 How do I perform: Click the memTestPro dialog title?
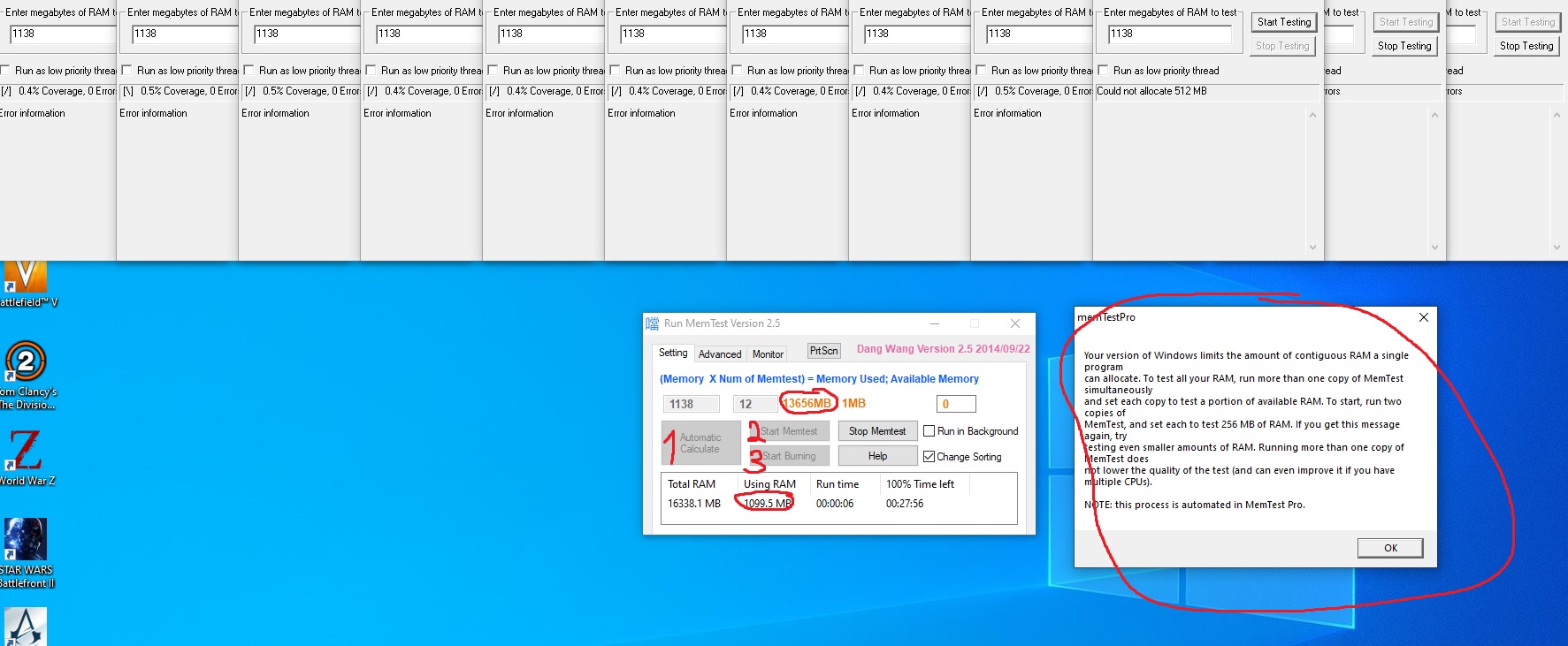(x=1106, y=317)
